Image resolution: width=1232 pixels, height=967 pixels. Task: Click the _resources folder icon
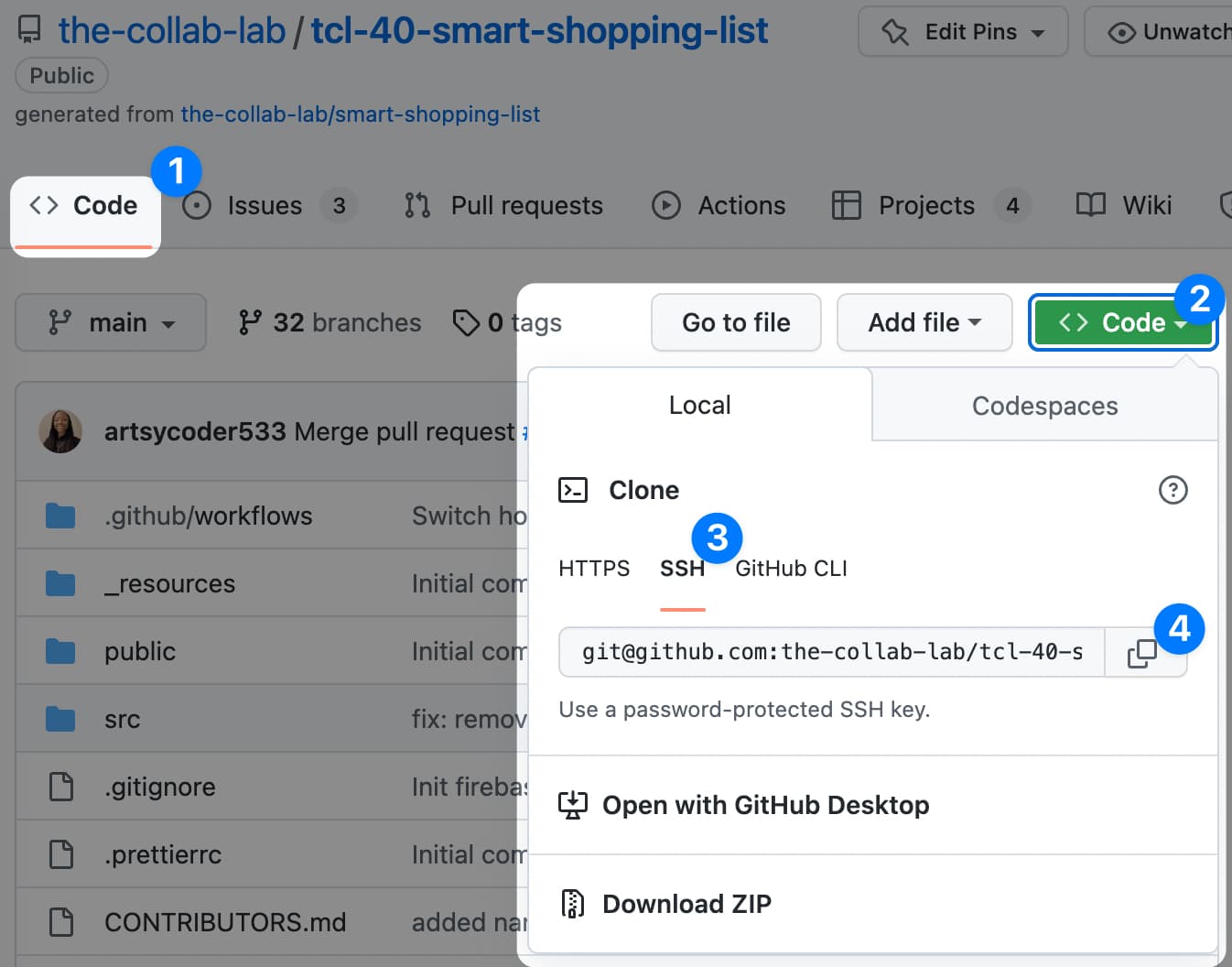[60, 583]
